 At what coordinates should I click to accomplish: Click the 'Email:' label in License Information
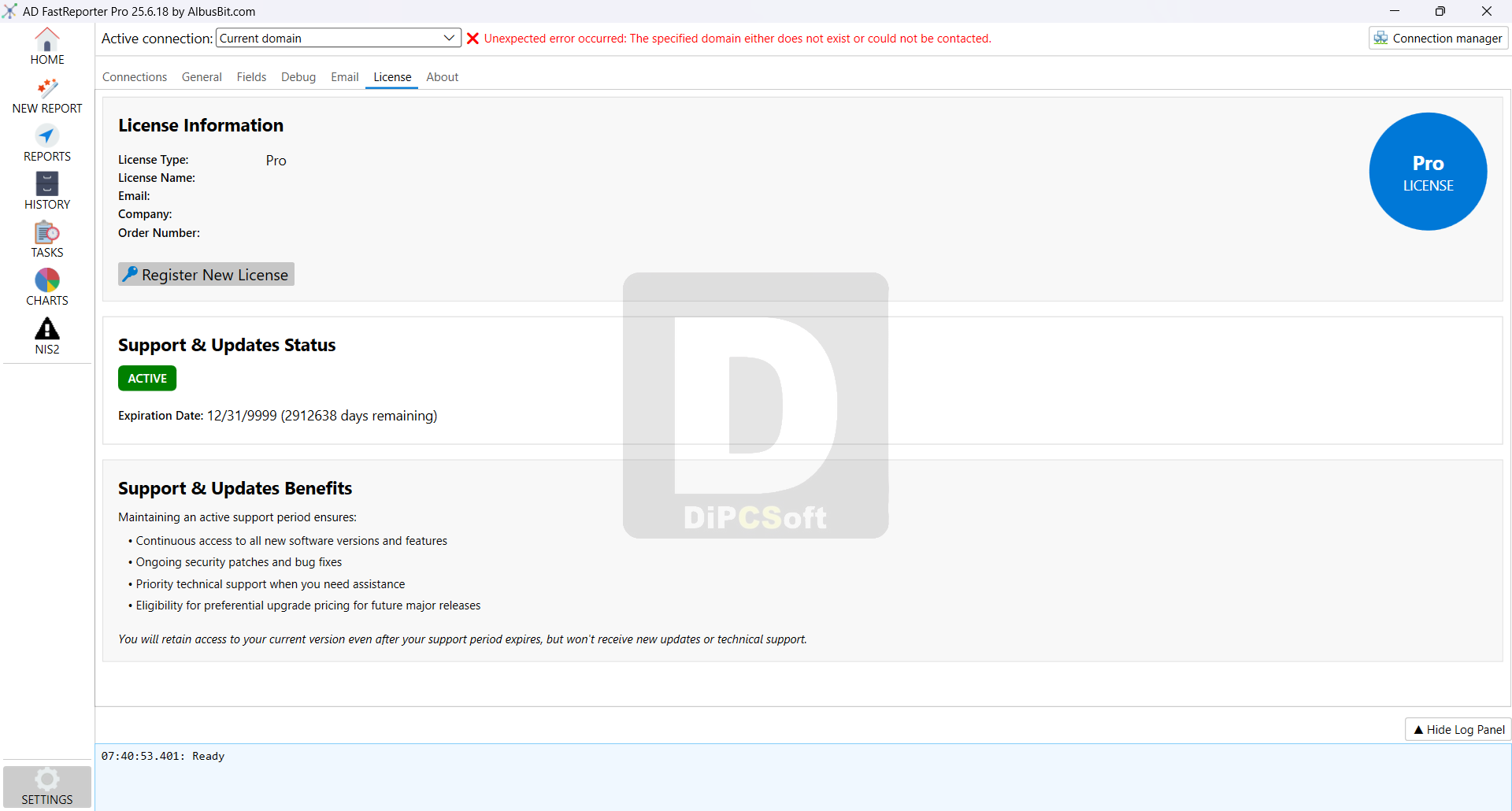click(x=134, y=196)
